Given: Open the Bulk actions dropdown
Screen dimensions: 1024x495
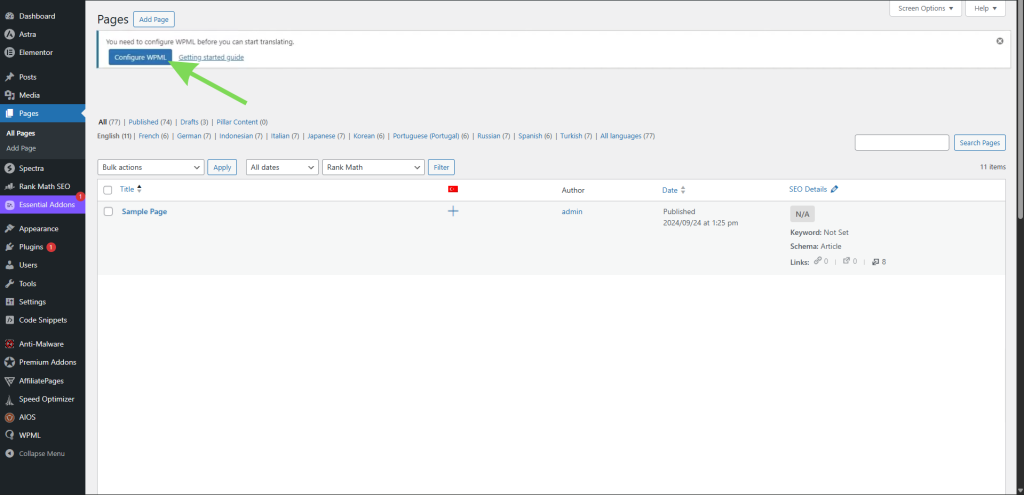Looking at the screenshot, I should click(x=151, y=167).
